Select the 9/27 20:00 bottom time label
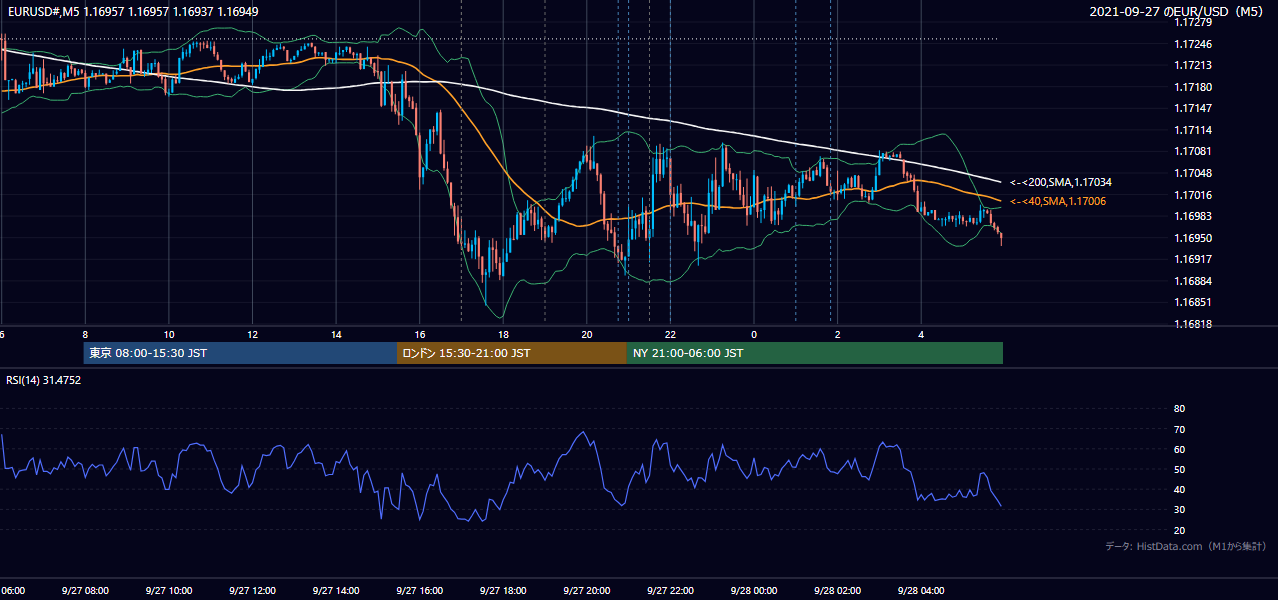This screenshot has width=1278, height=600. point(587,590)
